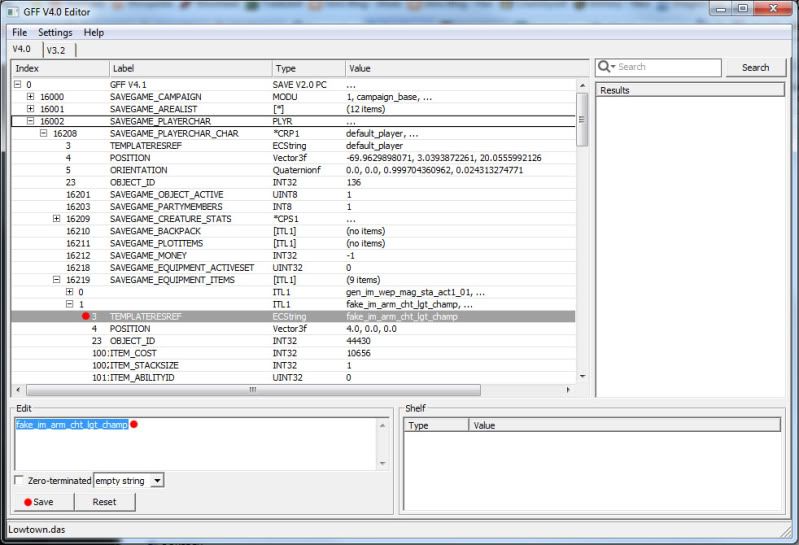Click the (12 items) value cell
The width and height of the screenshot is (799, 545).
click(365, 109)
